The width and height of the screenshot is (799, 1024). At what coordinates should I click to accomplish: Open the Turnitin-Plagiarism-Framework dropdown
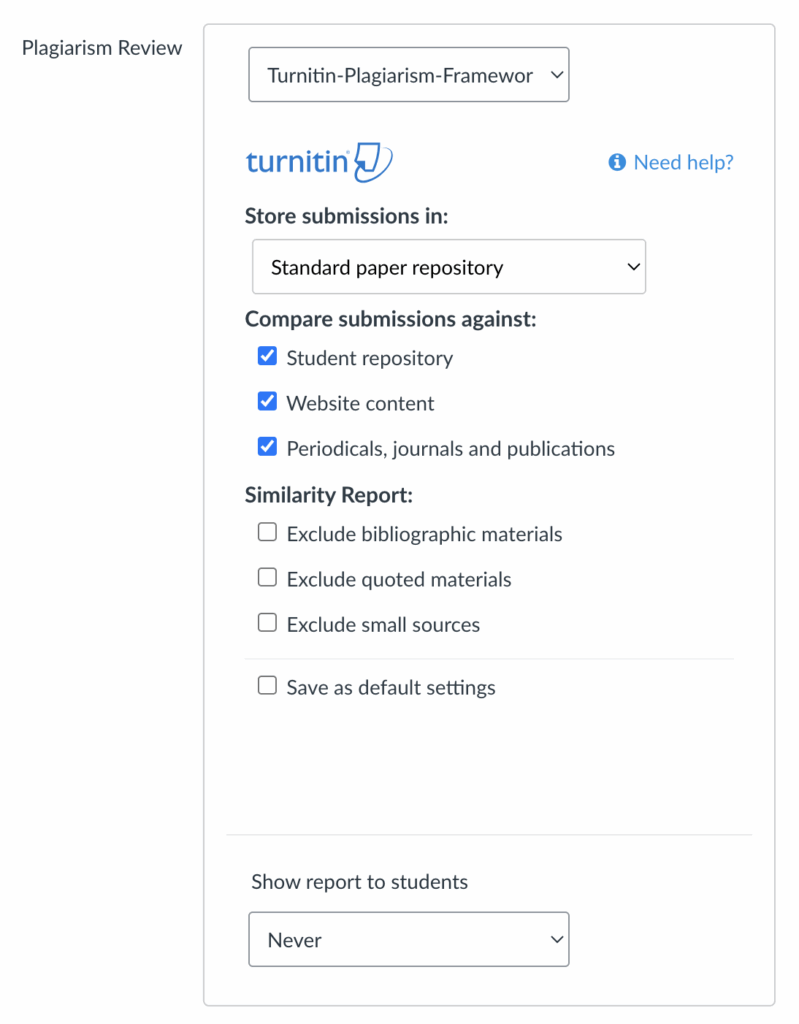tap(408, 74)
